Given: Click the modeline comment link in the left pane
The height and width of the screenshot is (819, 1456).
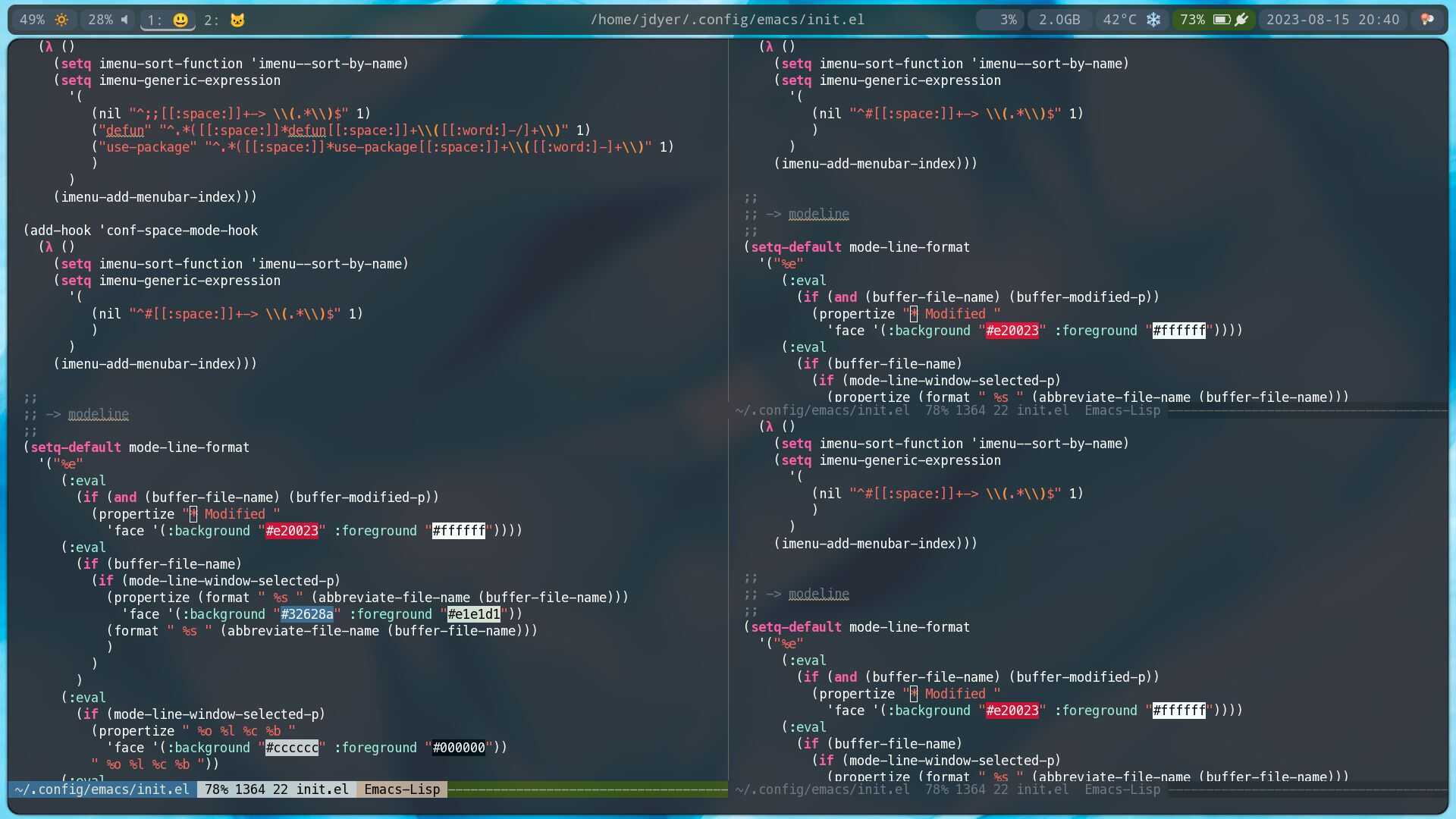Looking at the screenshot, I should (99, 414).
